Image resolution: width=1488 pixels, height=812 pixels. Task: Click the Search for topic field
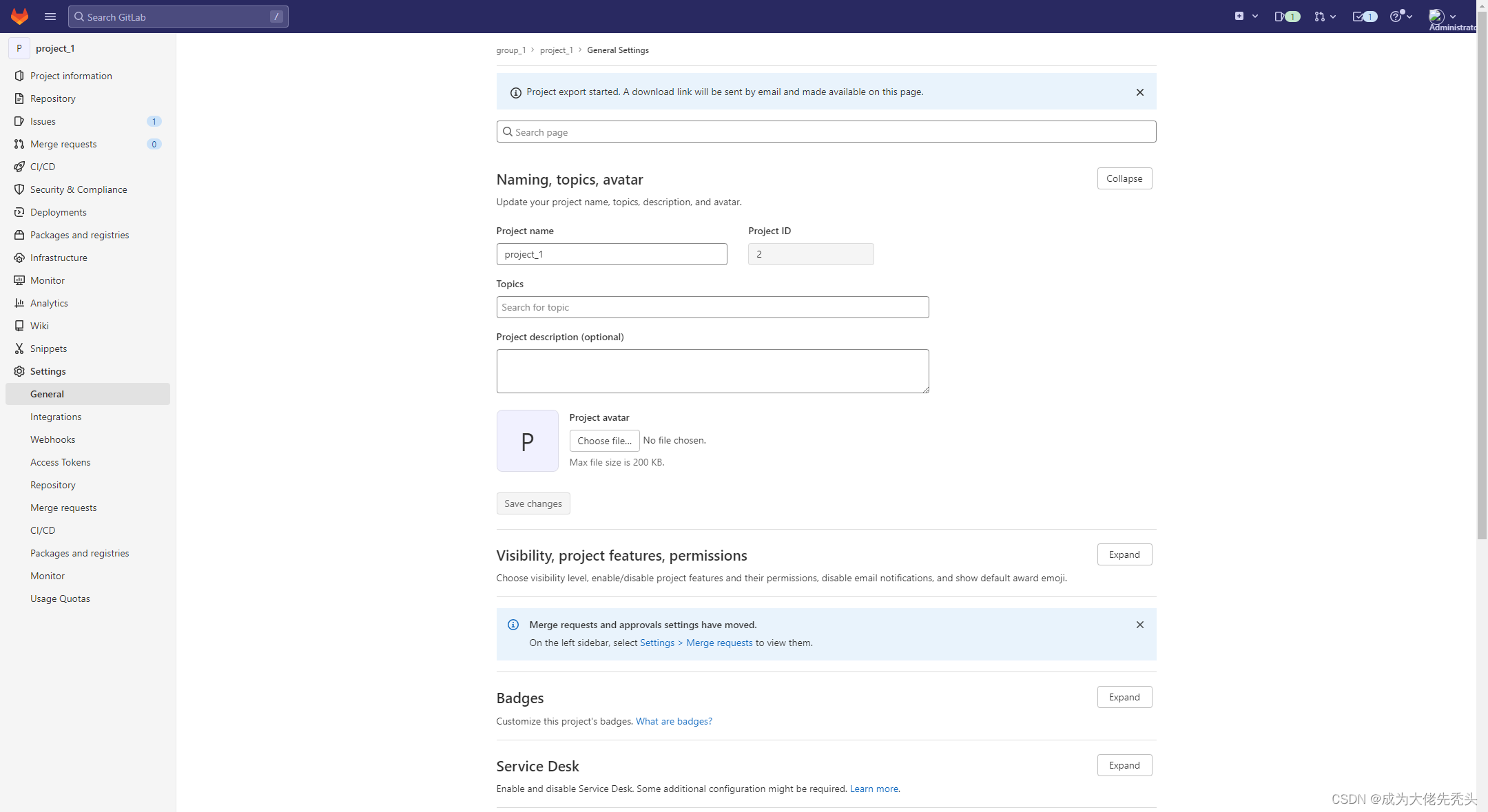[x=712, y=307]
